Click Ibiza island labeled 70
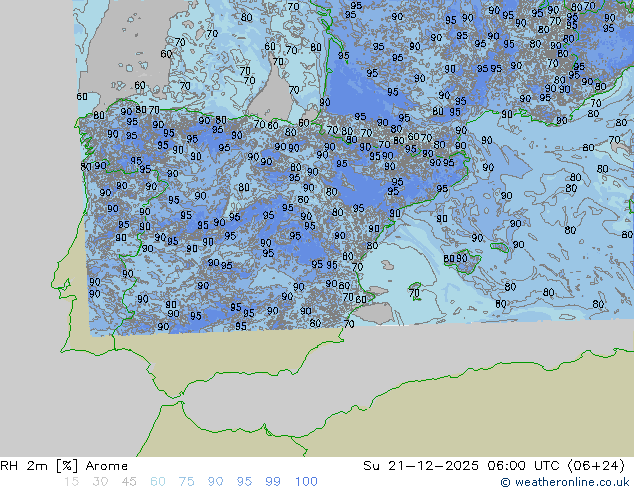Viewport: 634px width, 490px height. 415,291
